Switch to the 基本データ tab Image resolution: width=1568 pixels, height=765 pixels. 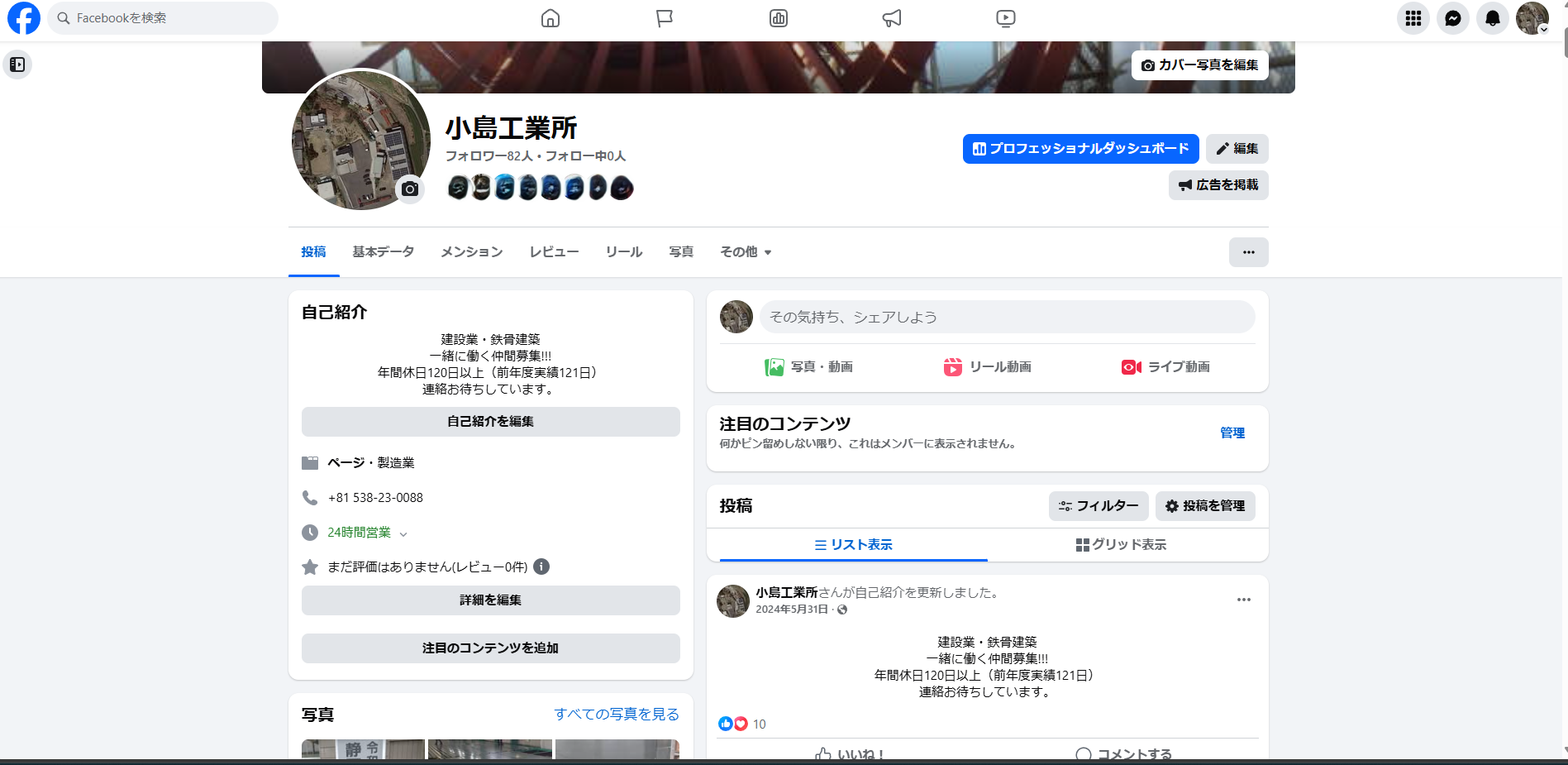[x=383, y=252]
